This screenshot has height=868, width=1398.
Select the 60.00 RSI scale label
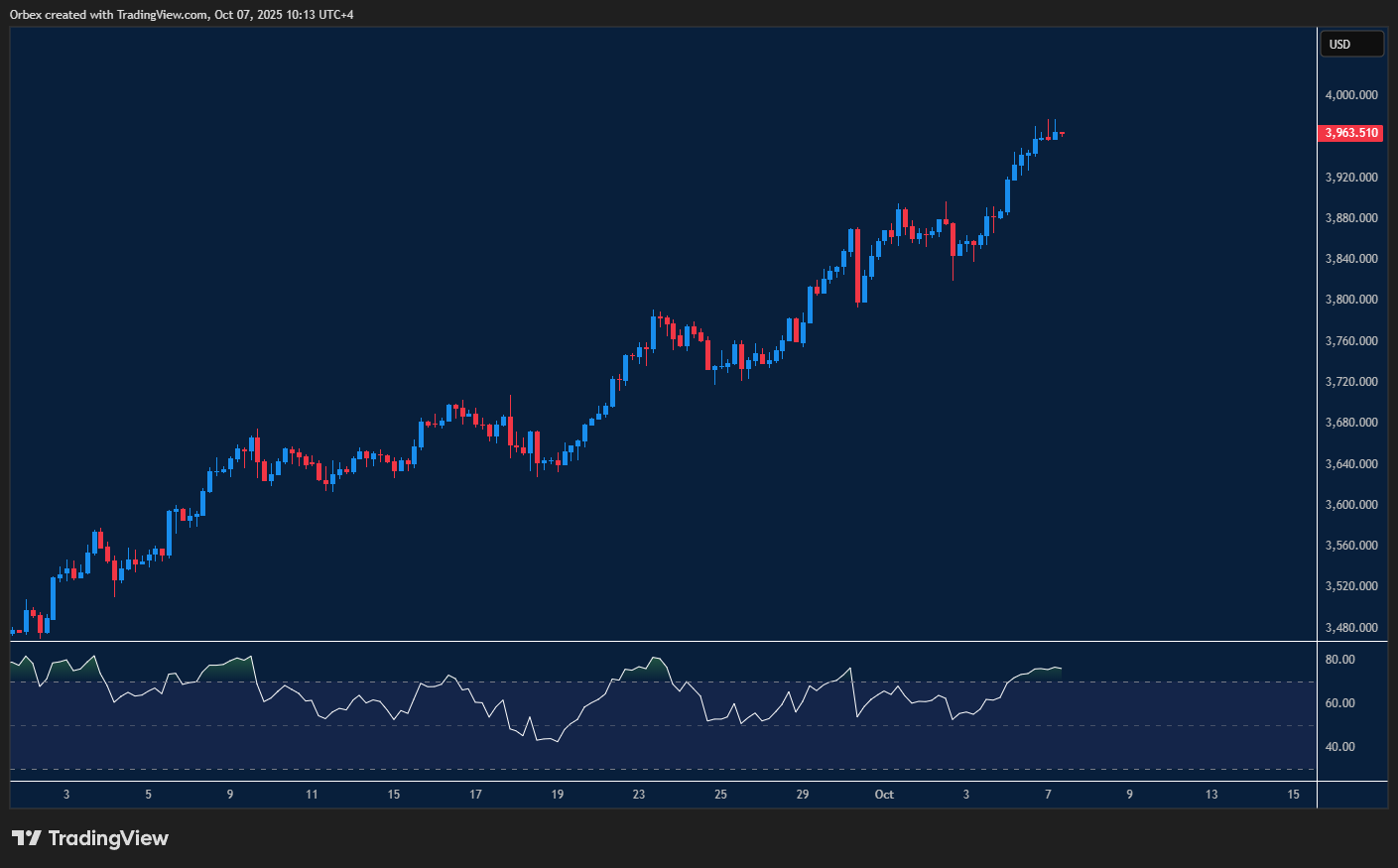click(x=1339, y=703)
